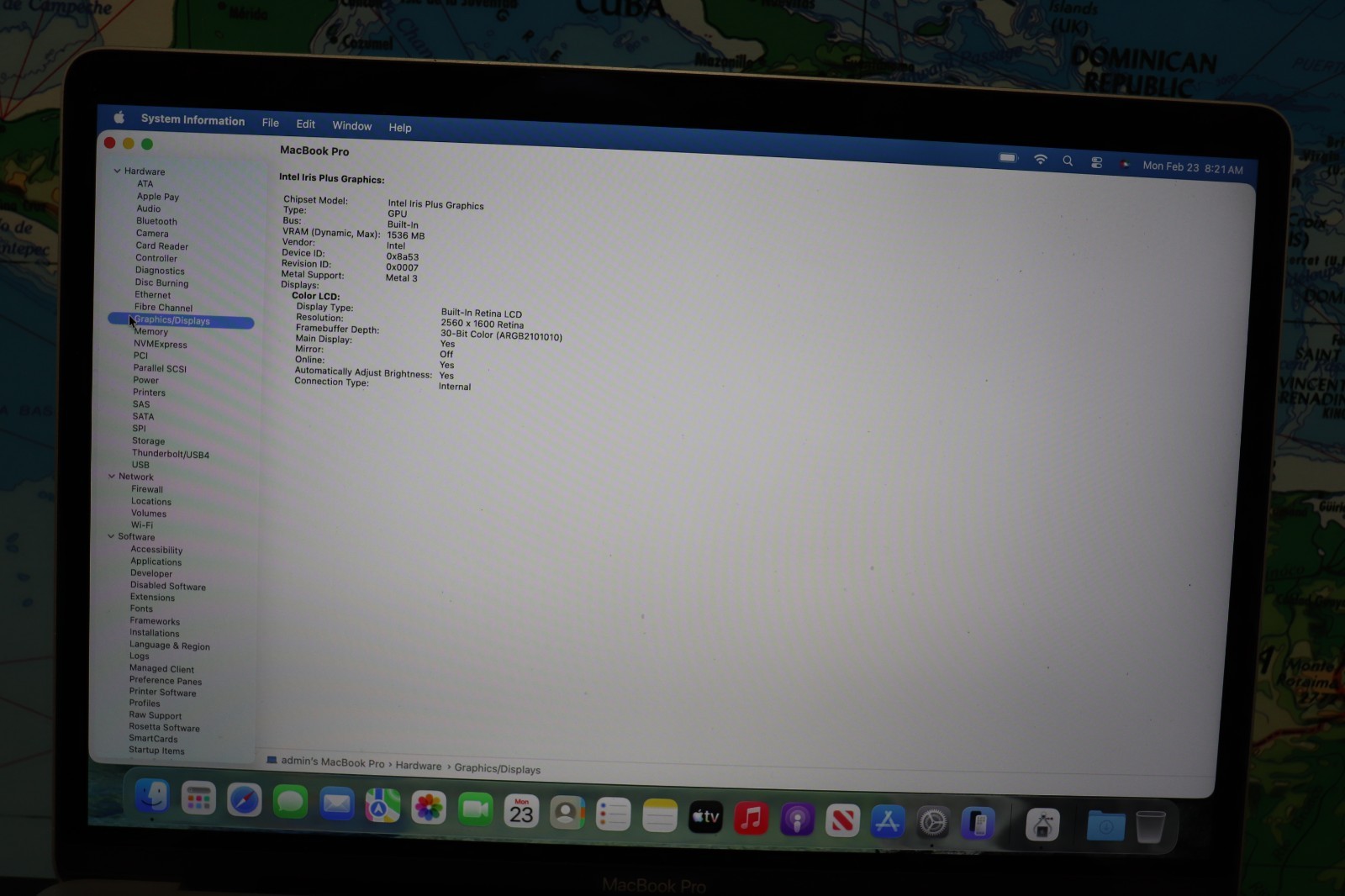Select Card Reader in sidebar

[161, 245]
